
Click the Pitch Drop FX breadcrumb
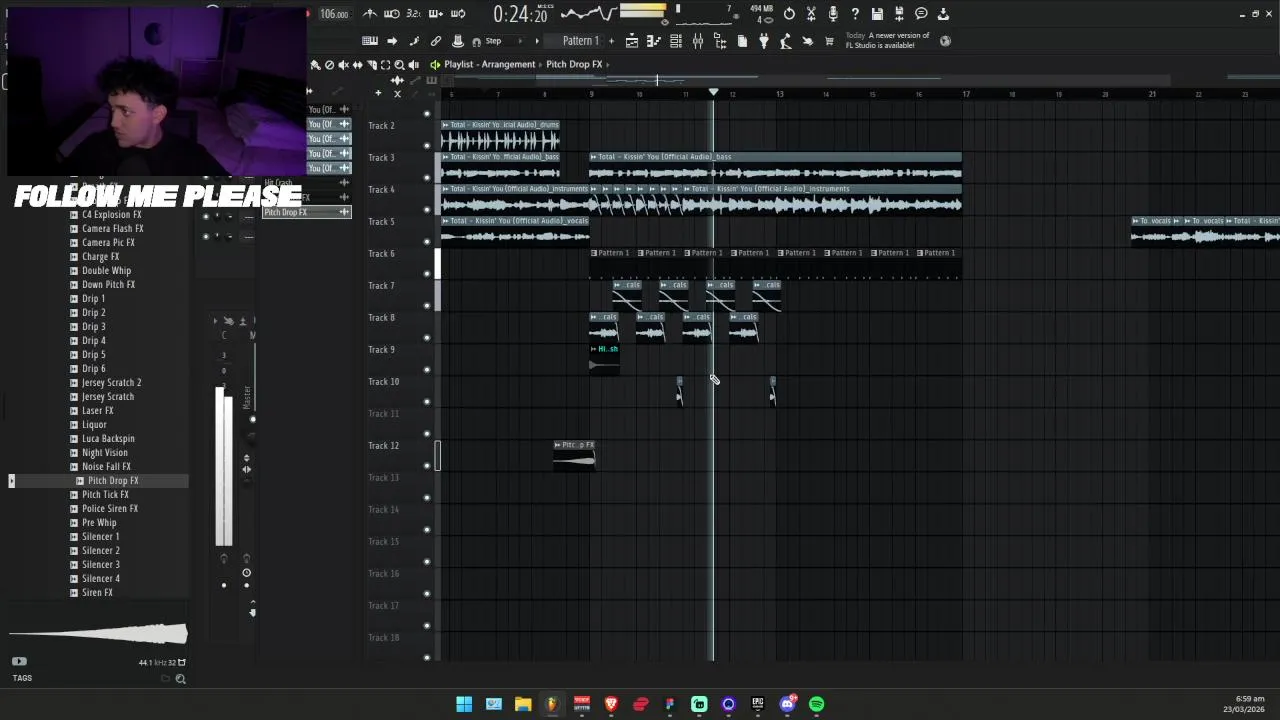click(574, 64)
